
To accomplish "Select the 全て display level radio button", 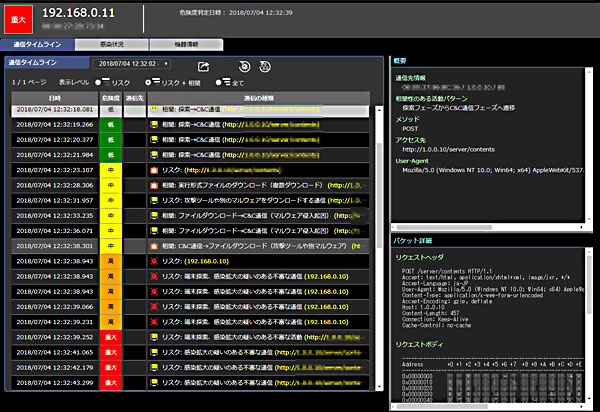I will point(218,82).
